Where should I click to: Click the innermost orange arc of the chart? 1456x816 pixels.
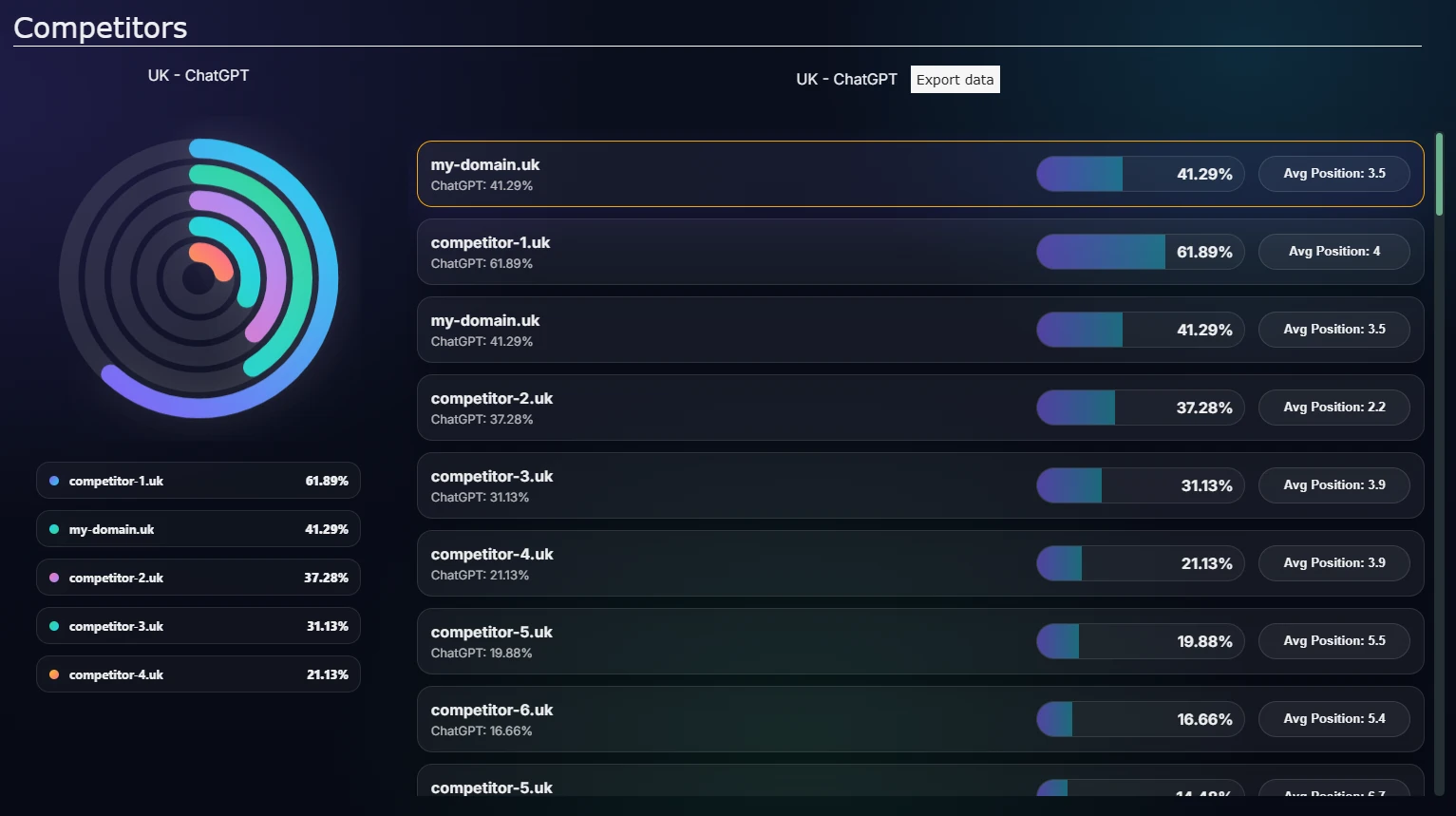tap(213, 256)
